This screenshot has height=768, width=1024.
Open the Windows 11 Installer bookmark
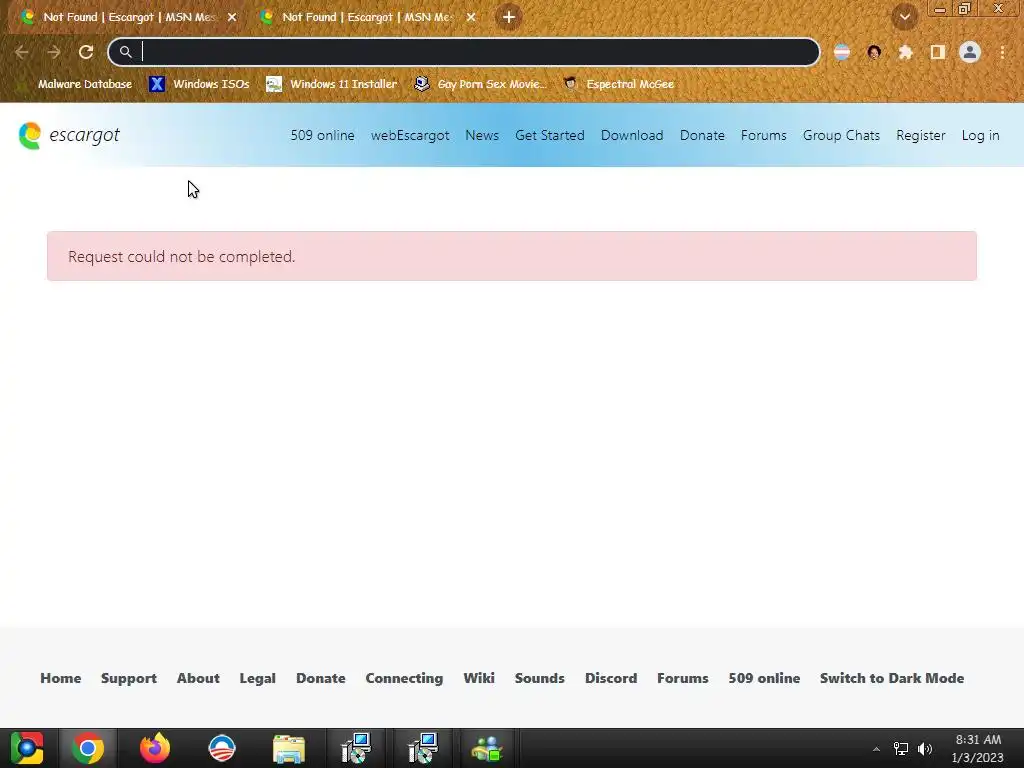coord(332,84)
